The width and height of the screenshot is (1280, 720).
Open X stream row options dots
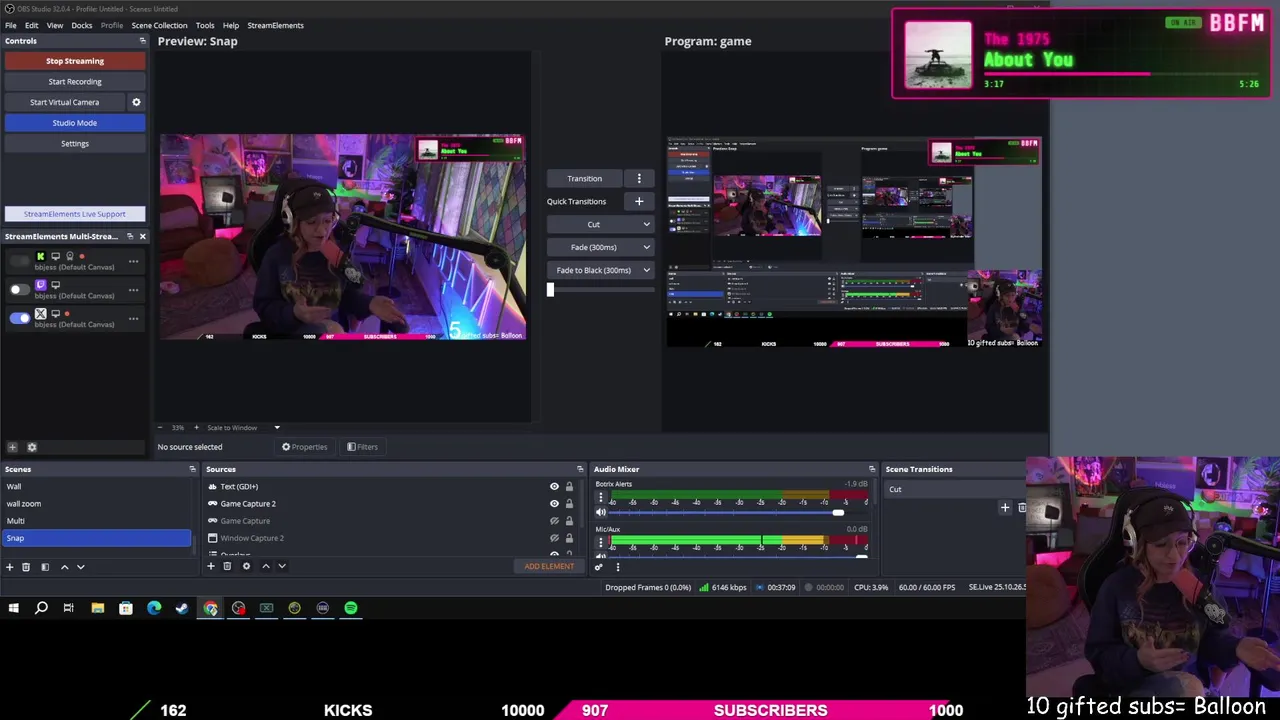pos(133,319)
